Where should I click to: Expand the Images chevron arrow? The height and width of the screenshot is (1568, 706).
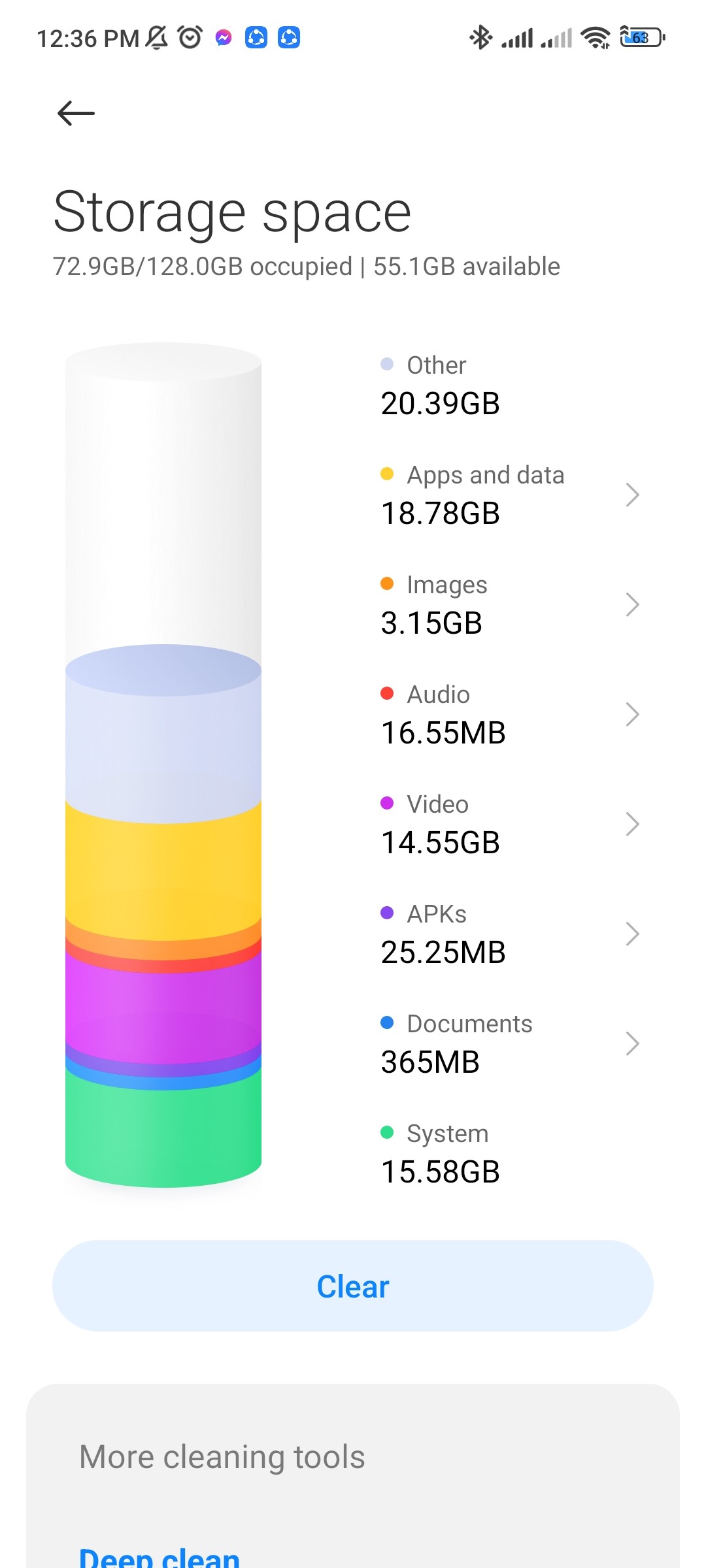pyautogui.click(x=631, y=604)
